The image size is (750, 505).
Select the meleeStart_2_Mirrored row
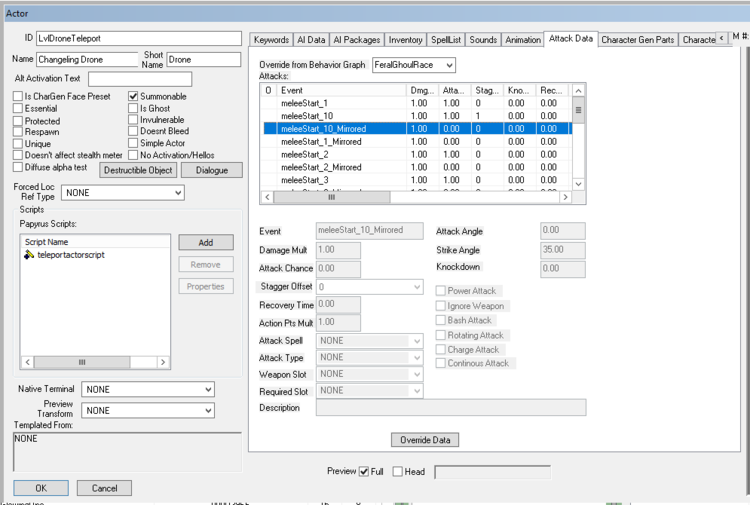(416, 167)
